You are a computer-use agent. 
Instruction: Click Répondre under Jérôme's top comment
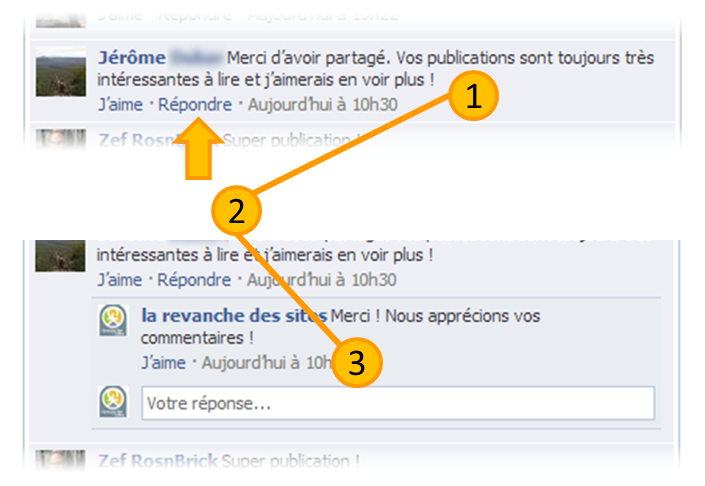pos(195,105)
